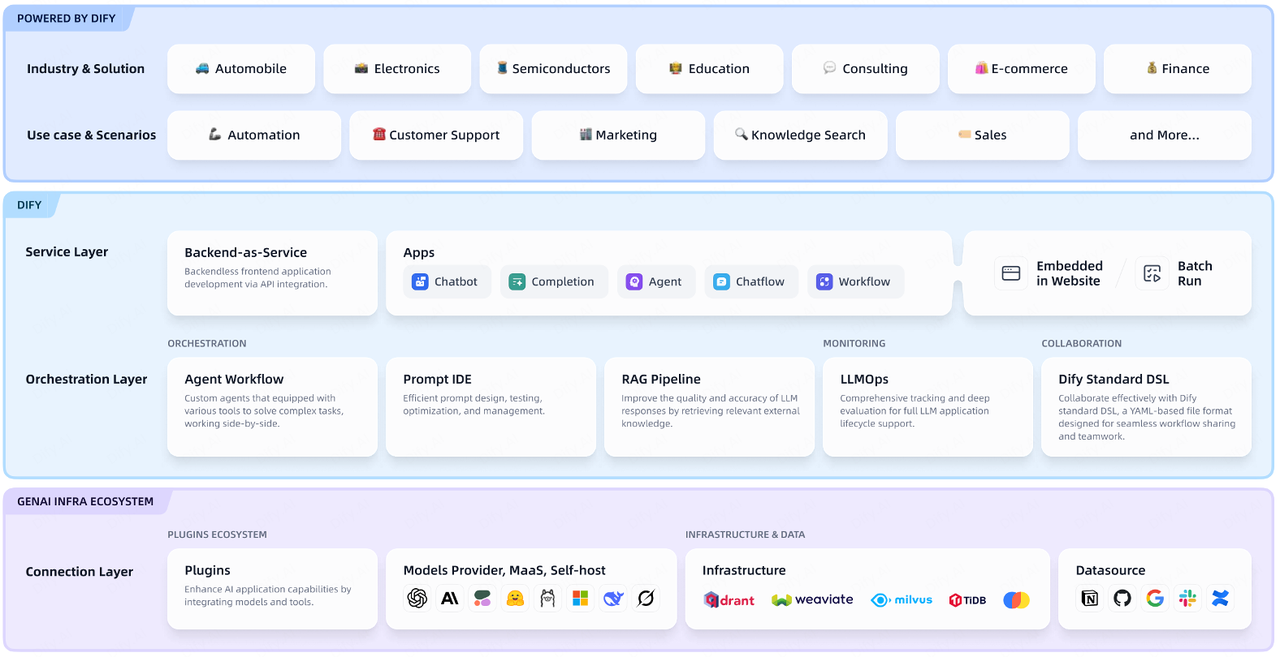Click the Hugging Face emoji logo
Screen dimensions: 1280x657
tap(515, 598)
